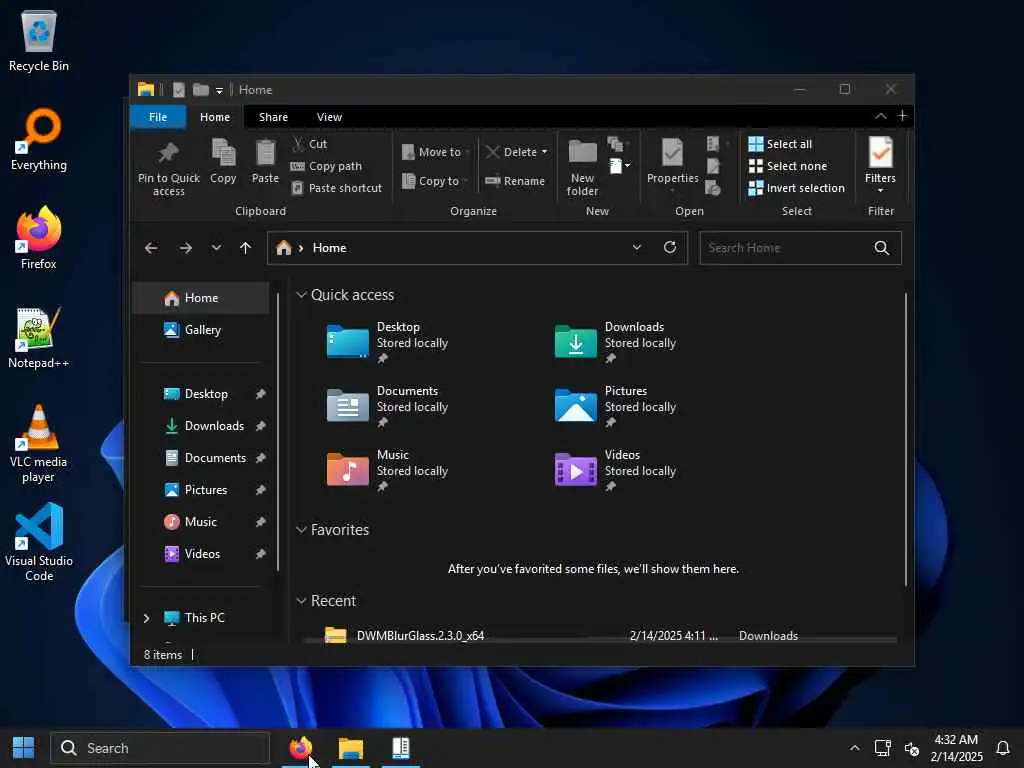Open Customize Quick Access Toolbar dropdown

pyautogui.click(x=219, y=90)
